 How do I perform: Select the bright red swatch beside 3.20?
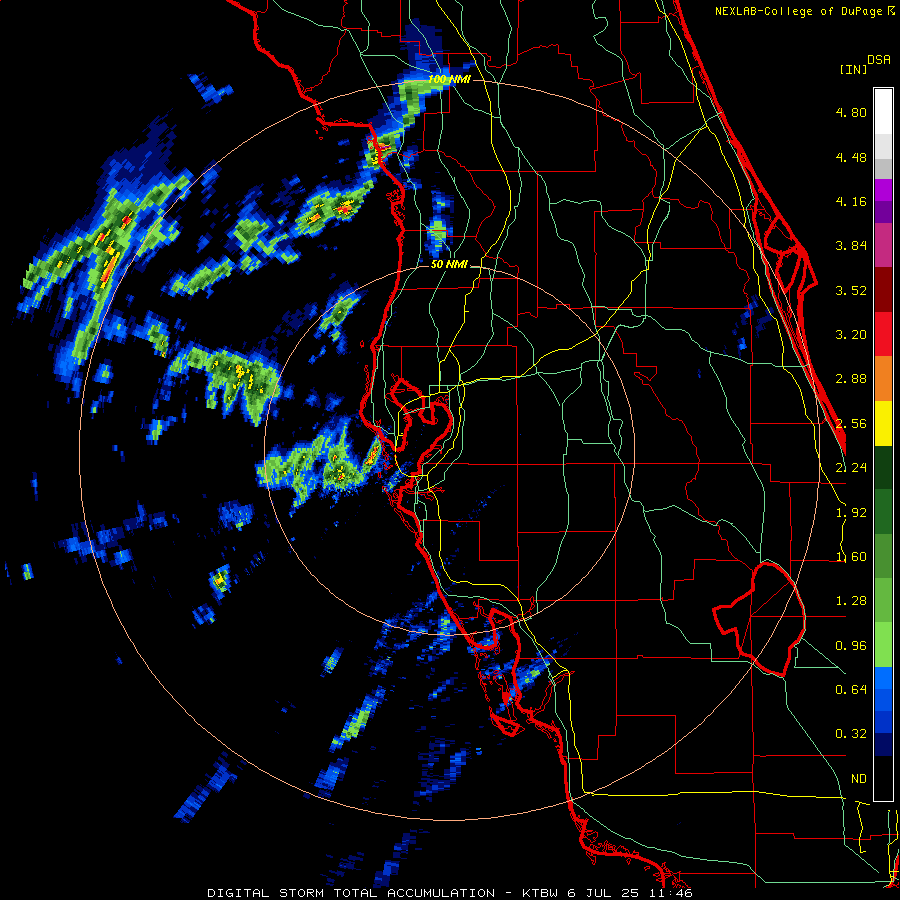click(883, 334)
